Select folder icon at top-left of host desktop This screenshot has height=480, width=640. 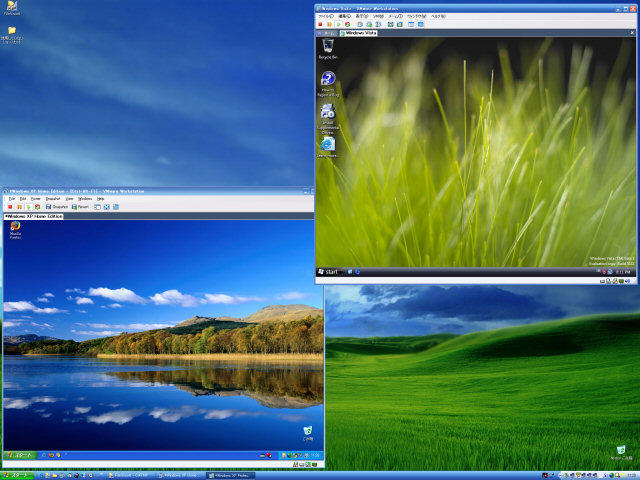[12, 8]
